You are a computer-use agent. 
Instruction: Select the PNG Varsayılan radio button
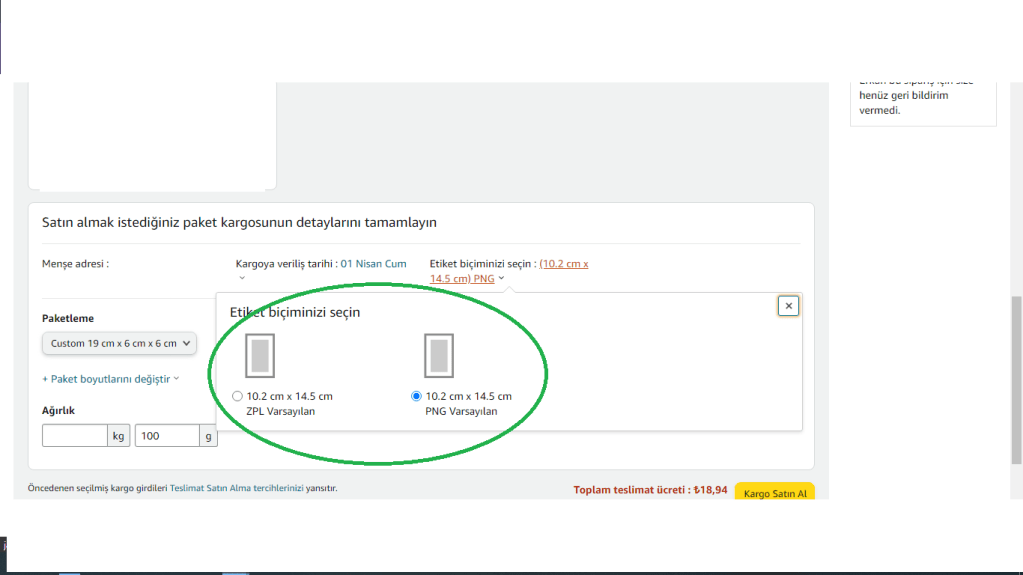(x=416, y=396)
